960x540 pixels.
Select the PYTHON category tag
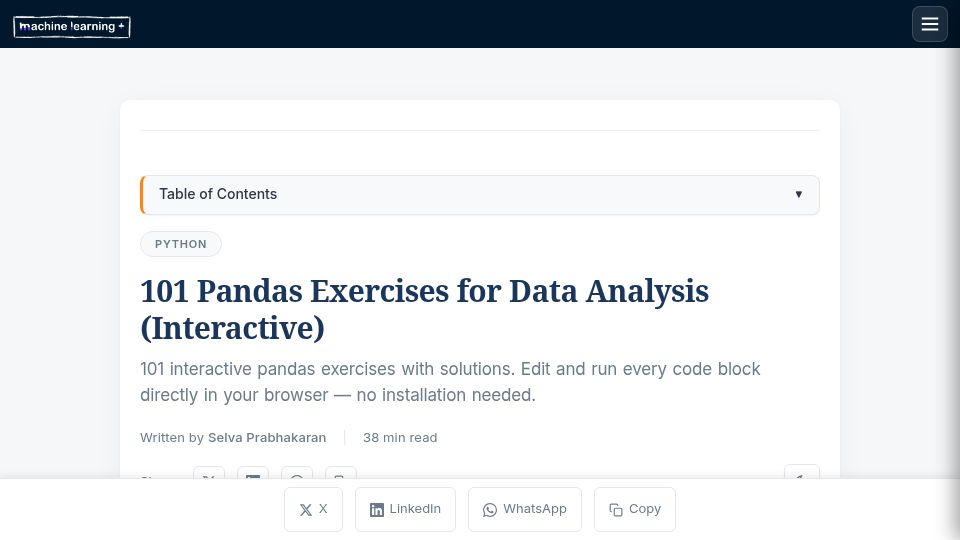[x=181, y=244]
